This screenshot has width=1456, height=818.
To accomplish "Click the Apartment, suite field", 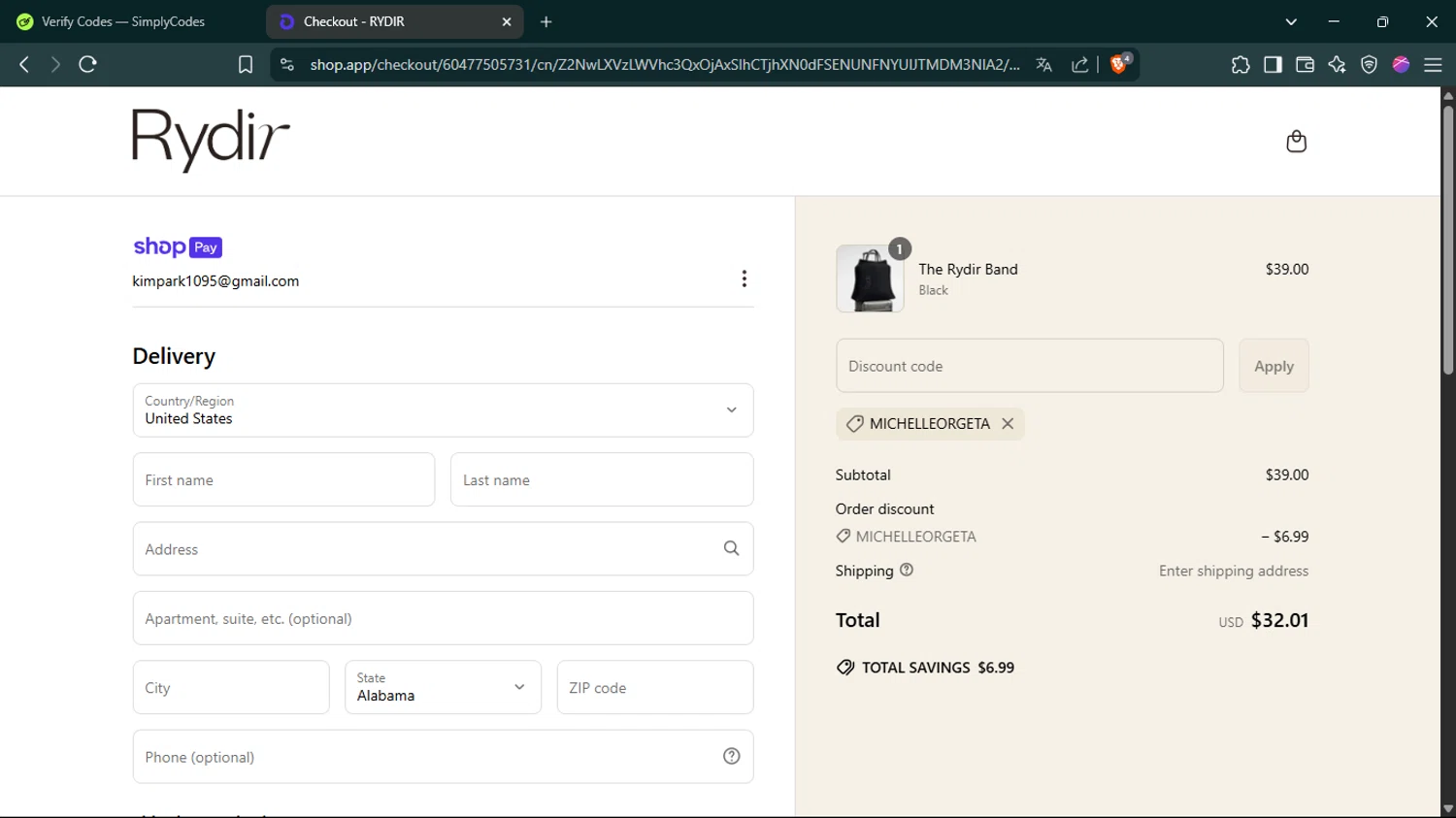I will (443, 618).
